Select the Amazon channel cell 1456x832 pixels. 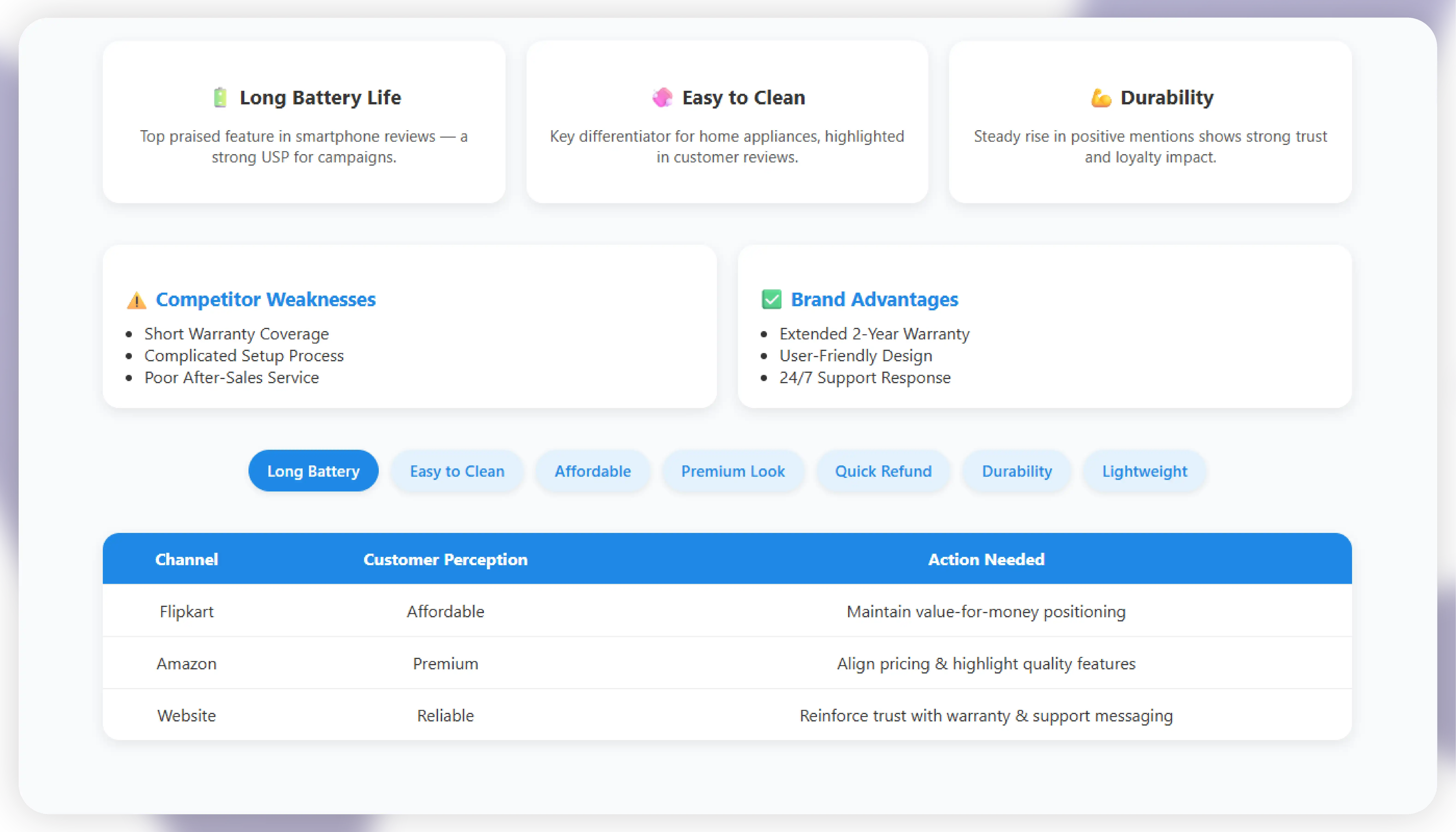[x=186, y=663]
